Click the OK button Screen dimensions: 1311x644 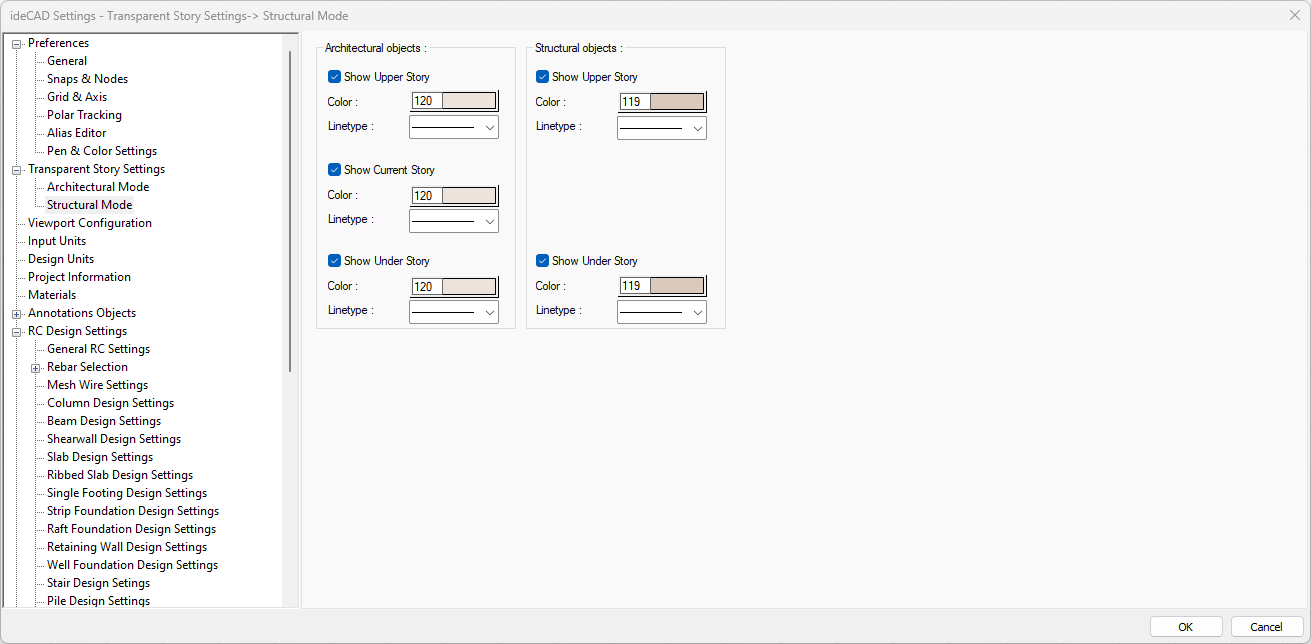[1185, 627]
